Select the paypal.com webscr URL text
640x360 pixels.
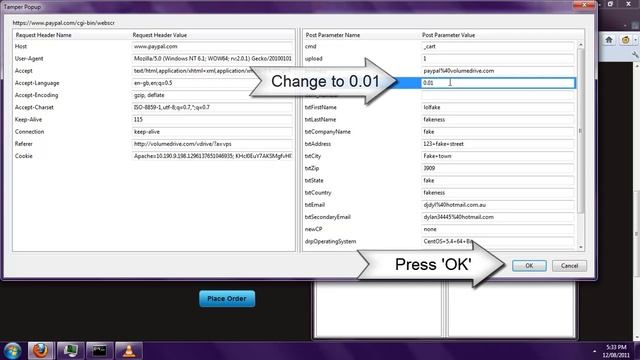pos(64,23)
